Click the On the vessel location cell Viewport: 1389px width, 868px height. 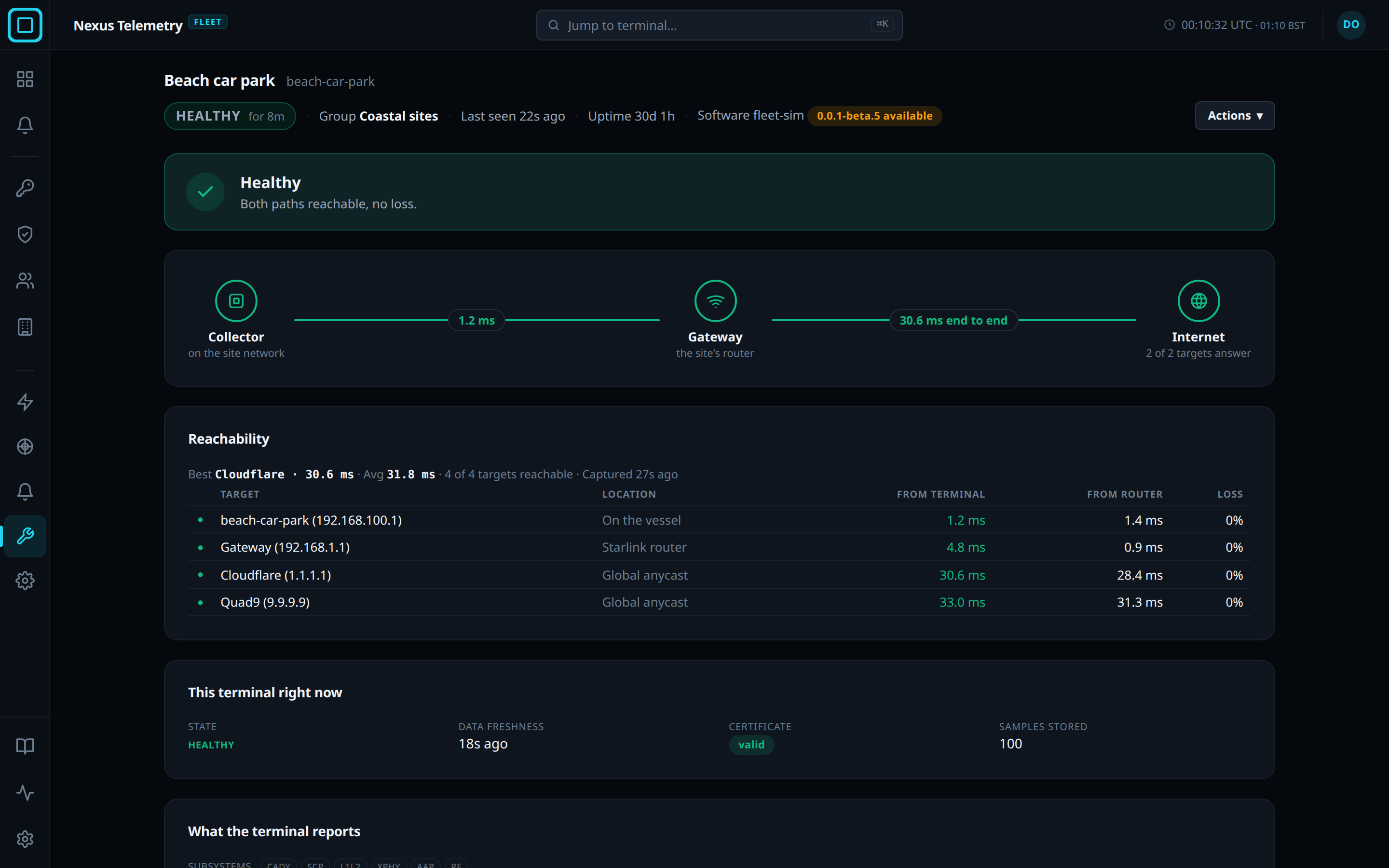[641, 520]
